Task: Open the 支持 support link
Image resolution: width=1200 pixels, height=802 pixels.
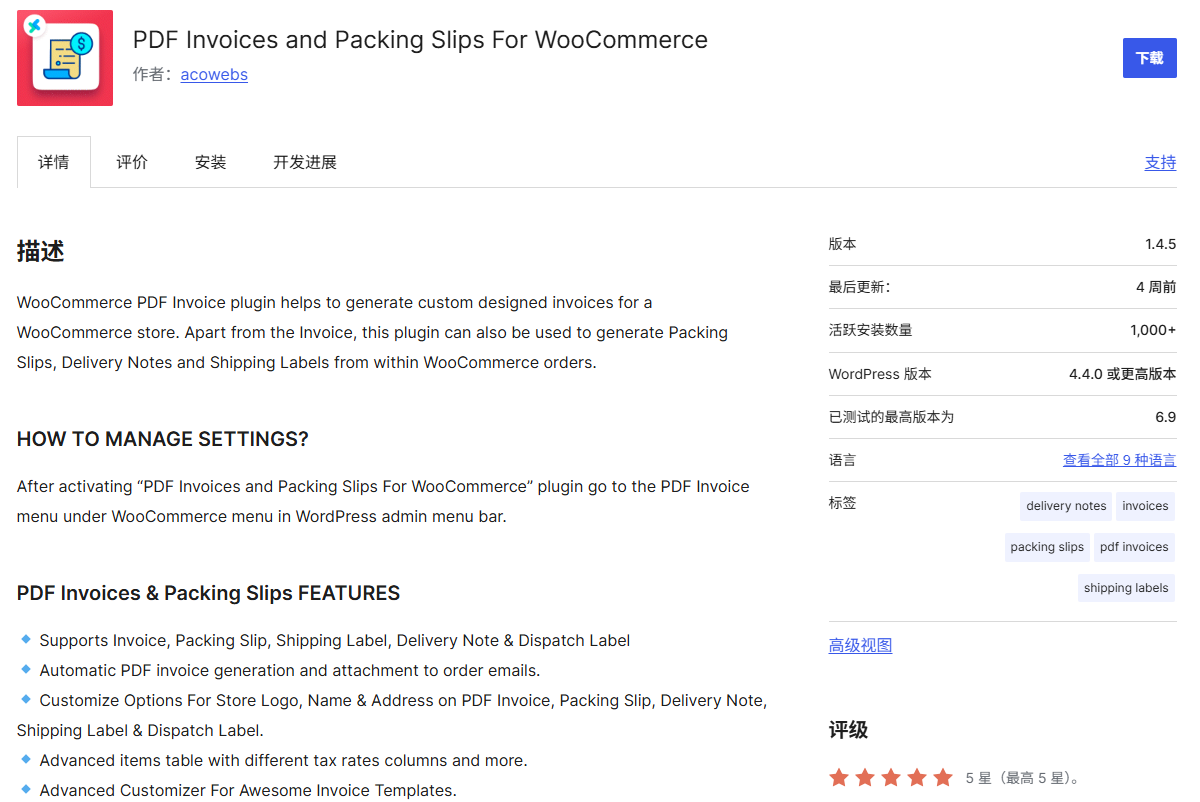Action: coord(1159,161)
